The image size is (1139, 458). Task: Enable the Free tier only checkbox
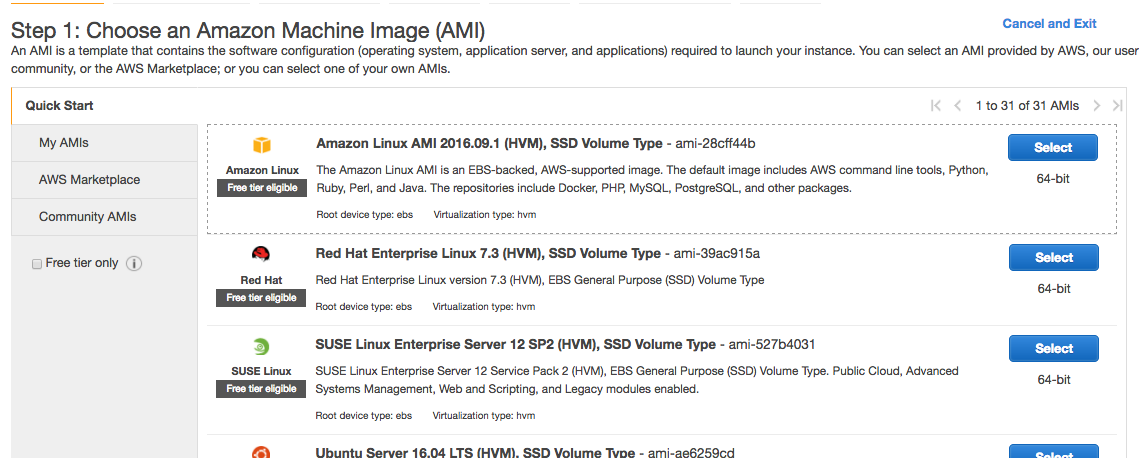37,264
